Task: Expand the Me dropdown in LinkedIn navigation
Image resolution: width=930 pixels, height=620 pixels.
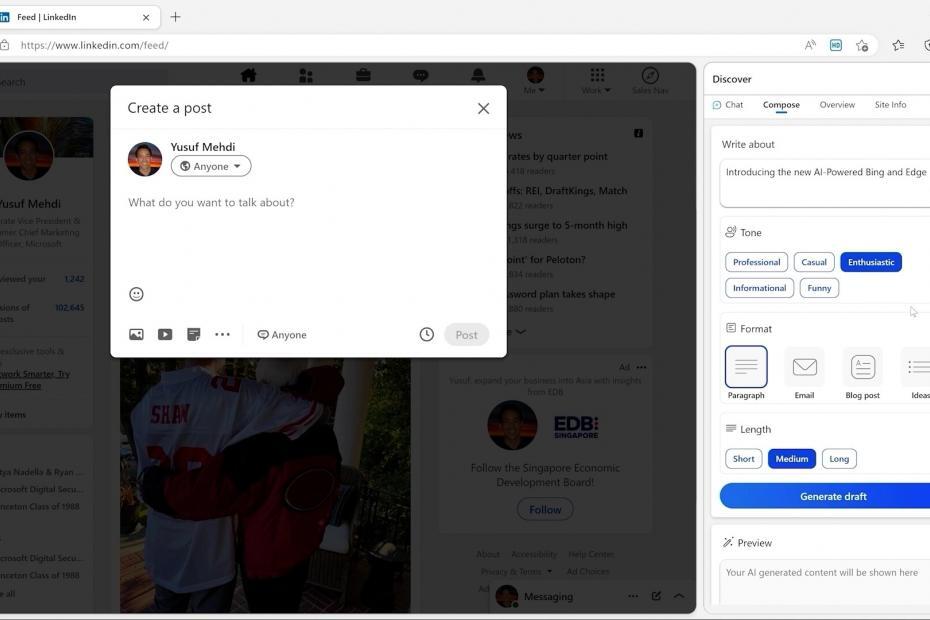Action: point(534,82)
